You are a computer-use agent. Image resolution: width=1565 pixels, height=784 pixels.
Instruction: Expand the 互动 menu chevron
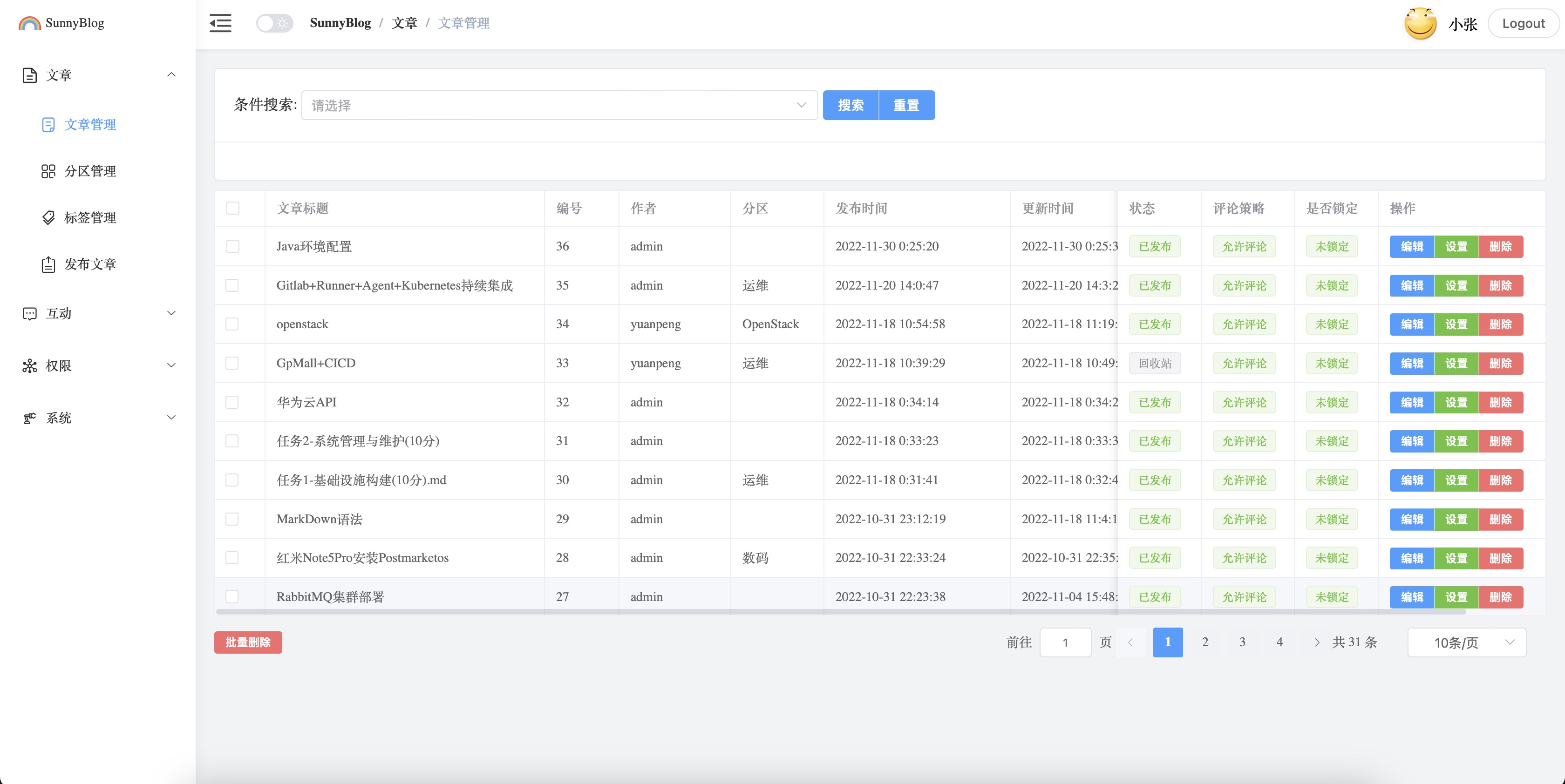click(171, 313)
